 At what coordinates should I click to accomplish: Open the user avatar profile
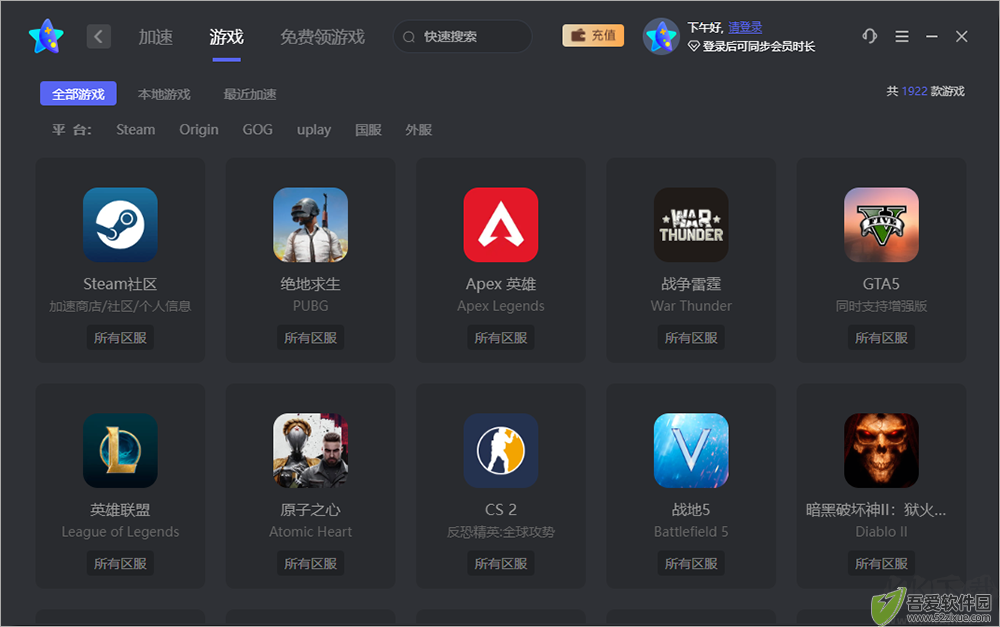point(661,36)
